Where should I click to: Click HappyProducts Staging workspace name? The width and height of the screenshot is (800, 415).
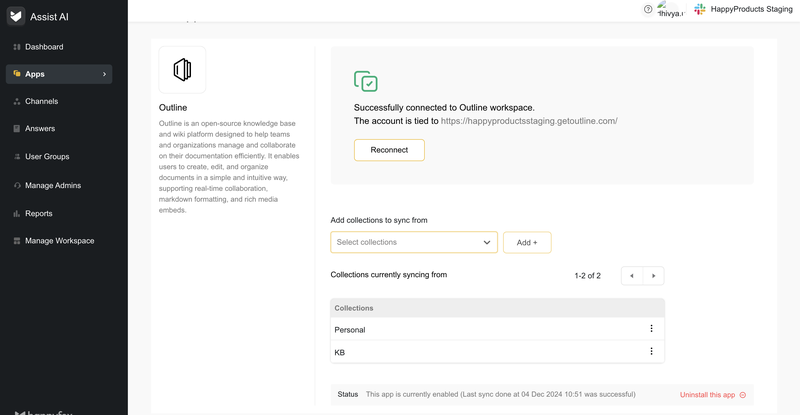click(752, 9)
